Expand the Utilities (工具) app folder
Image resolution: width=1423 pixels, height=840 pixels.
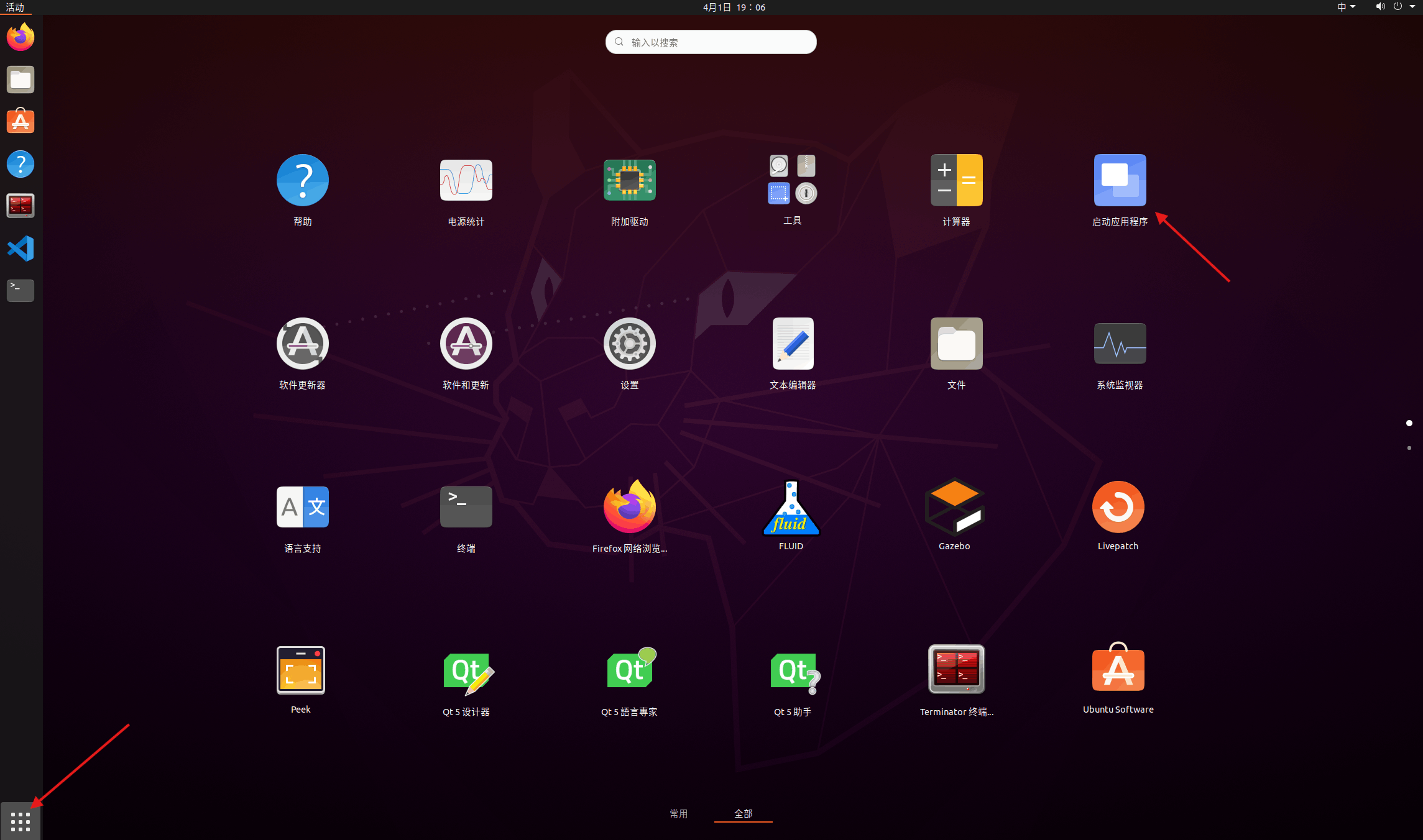(792, 180)
